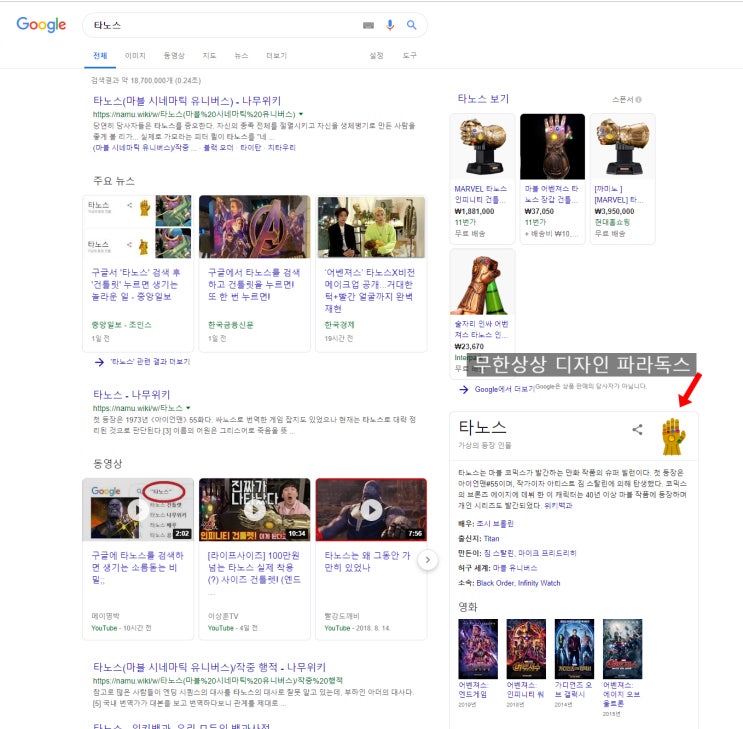
Task: Open the 작중 행적 - 나무위키 result
Action: pos(209,667)
